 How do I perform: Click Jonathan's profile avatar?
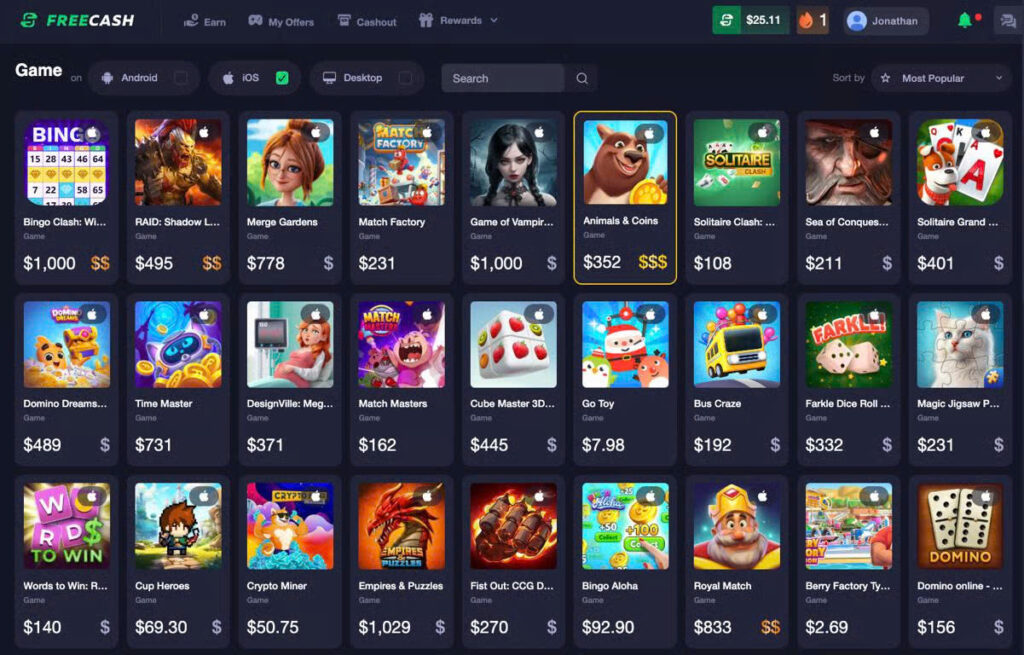(856, 21)
